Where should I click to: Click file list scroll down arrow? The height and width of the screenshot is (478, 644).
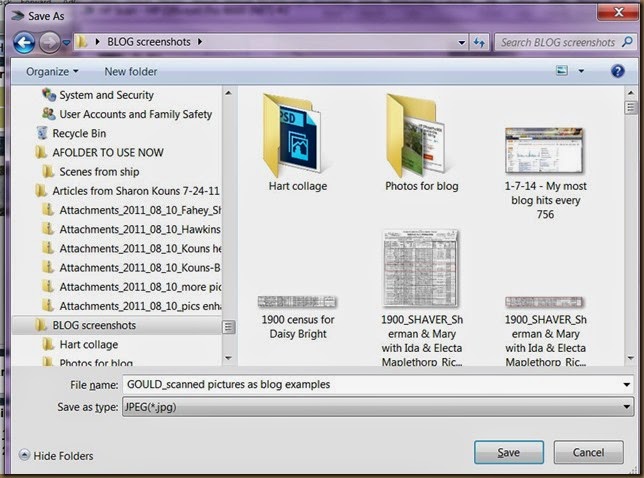point(630,358)
